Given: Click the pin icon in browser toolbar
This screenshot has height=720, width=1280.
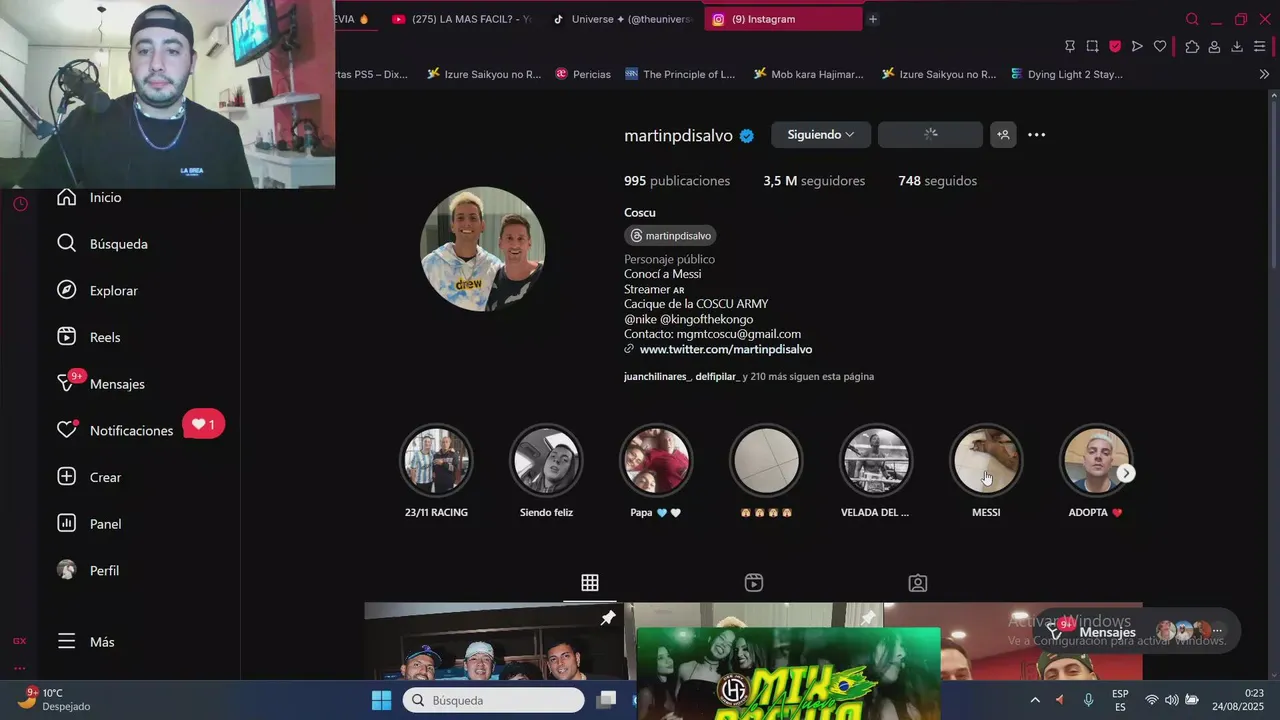Looking at the screenshot, I should (1070, 46).
